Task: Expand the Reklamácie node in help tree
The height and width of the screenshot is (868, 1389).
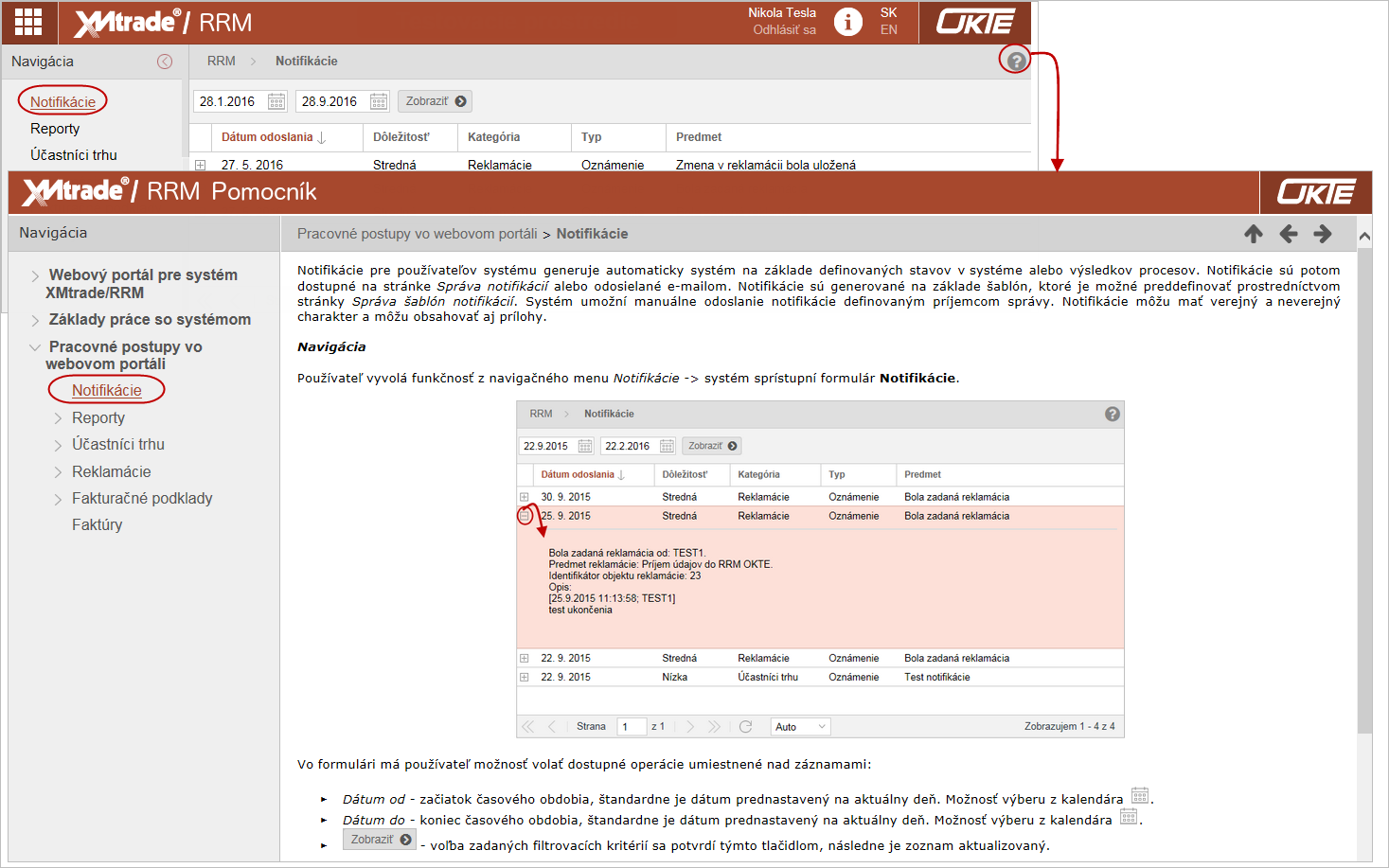Action: tap(58, 472)
